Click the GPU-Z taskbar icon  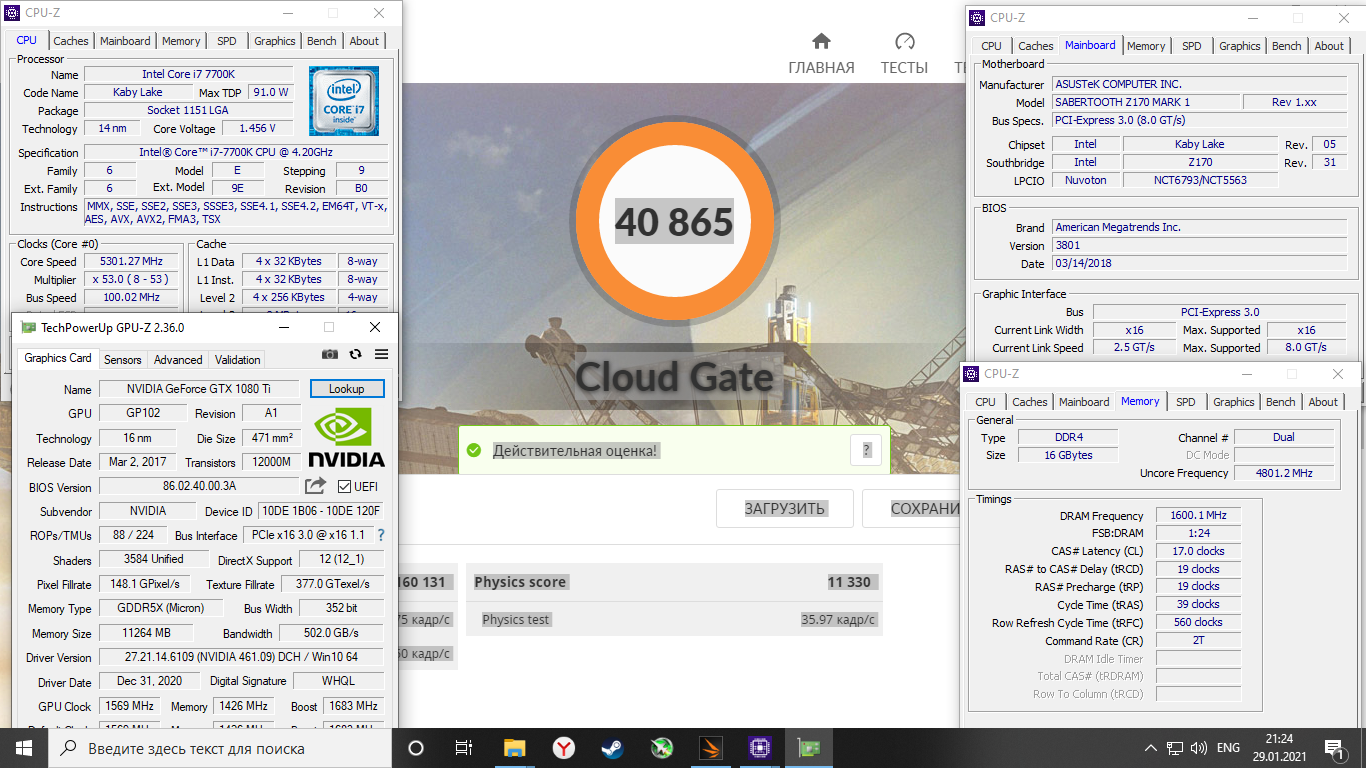pos(808,748)
